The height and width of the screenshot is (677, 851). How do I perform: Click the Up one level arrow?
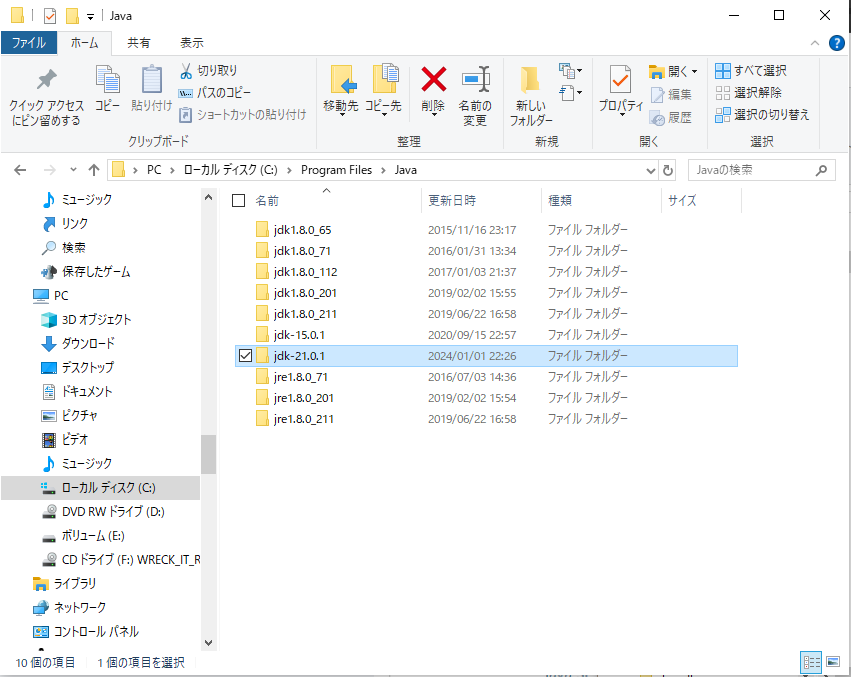click(x=94, y=170)
